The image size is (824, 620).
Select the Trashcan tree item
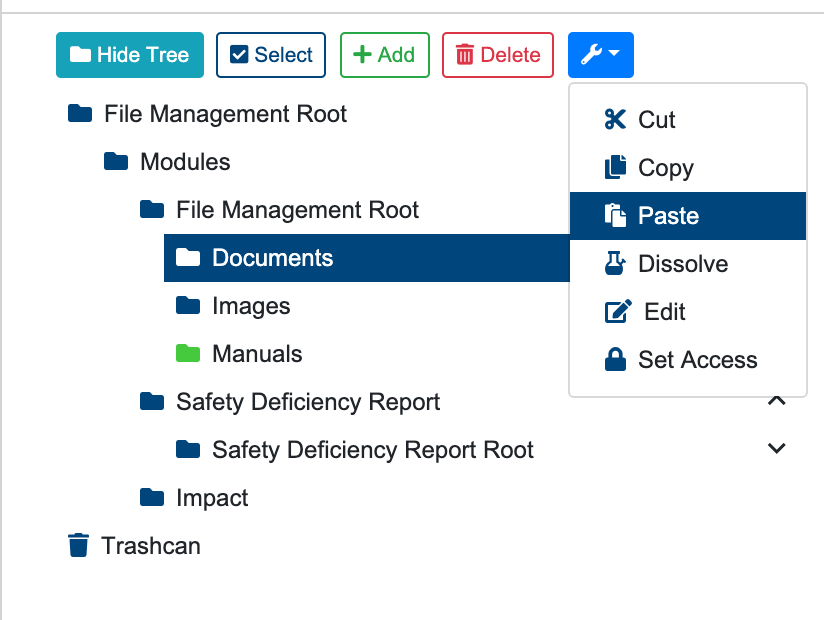(151, 546)
